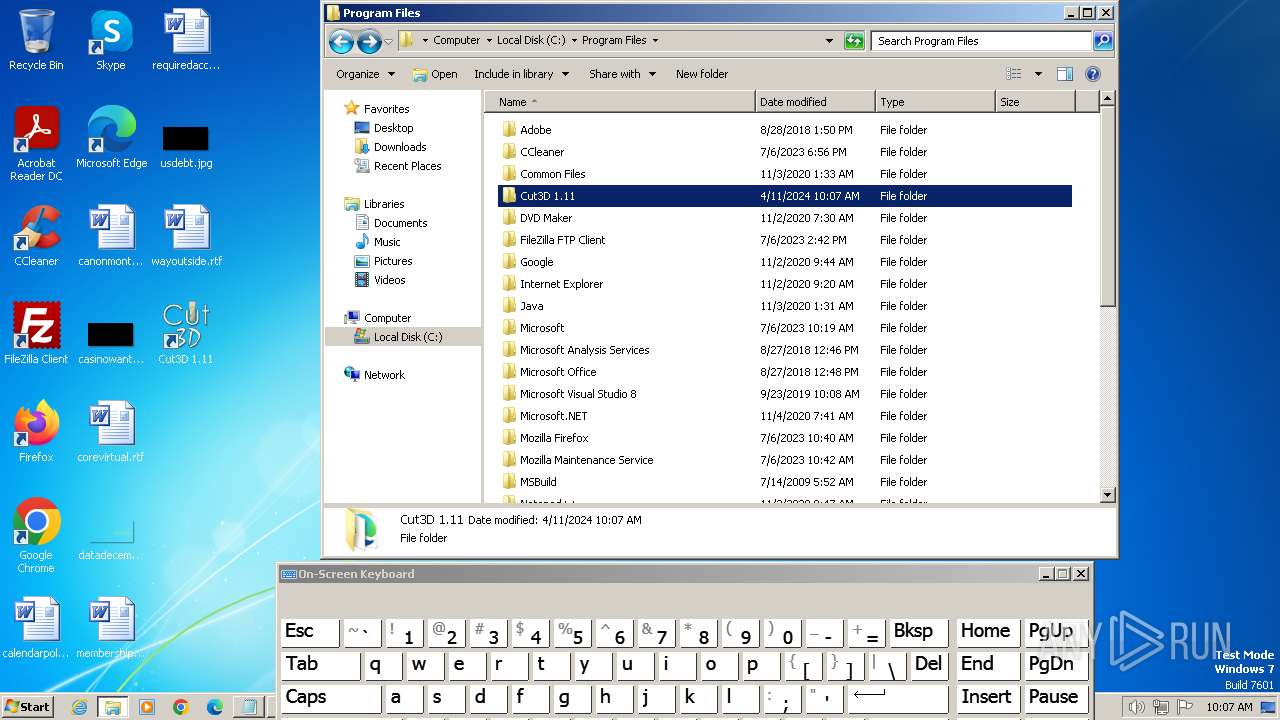Open the Recycle Bin desktop icon
Viewport: 1280px width, 720px height.
point(36,40)
